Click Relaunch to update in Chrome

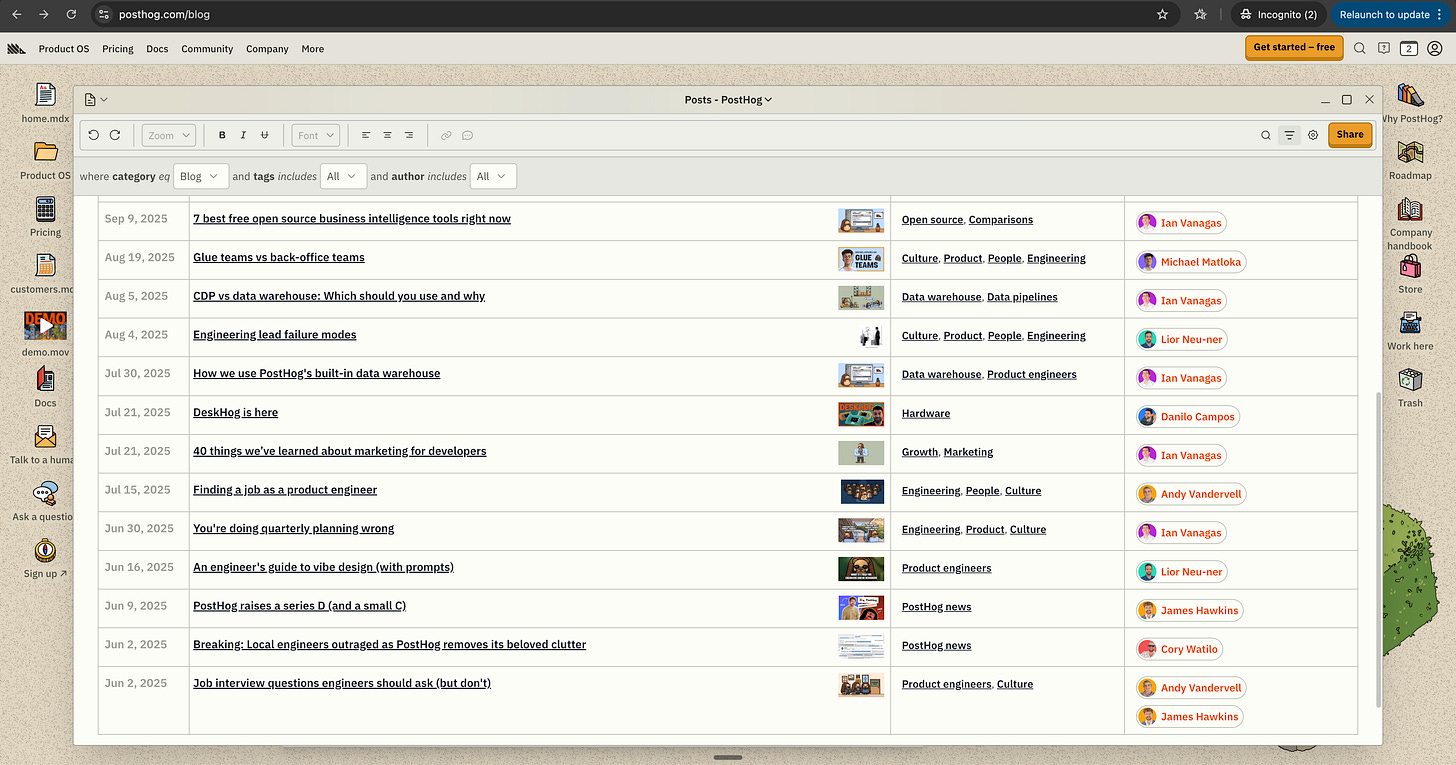tap(1391, 14)
